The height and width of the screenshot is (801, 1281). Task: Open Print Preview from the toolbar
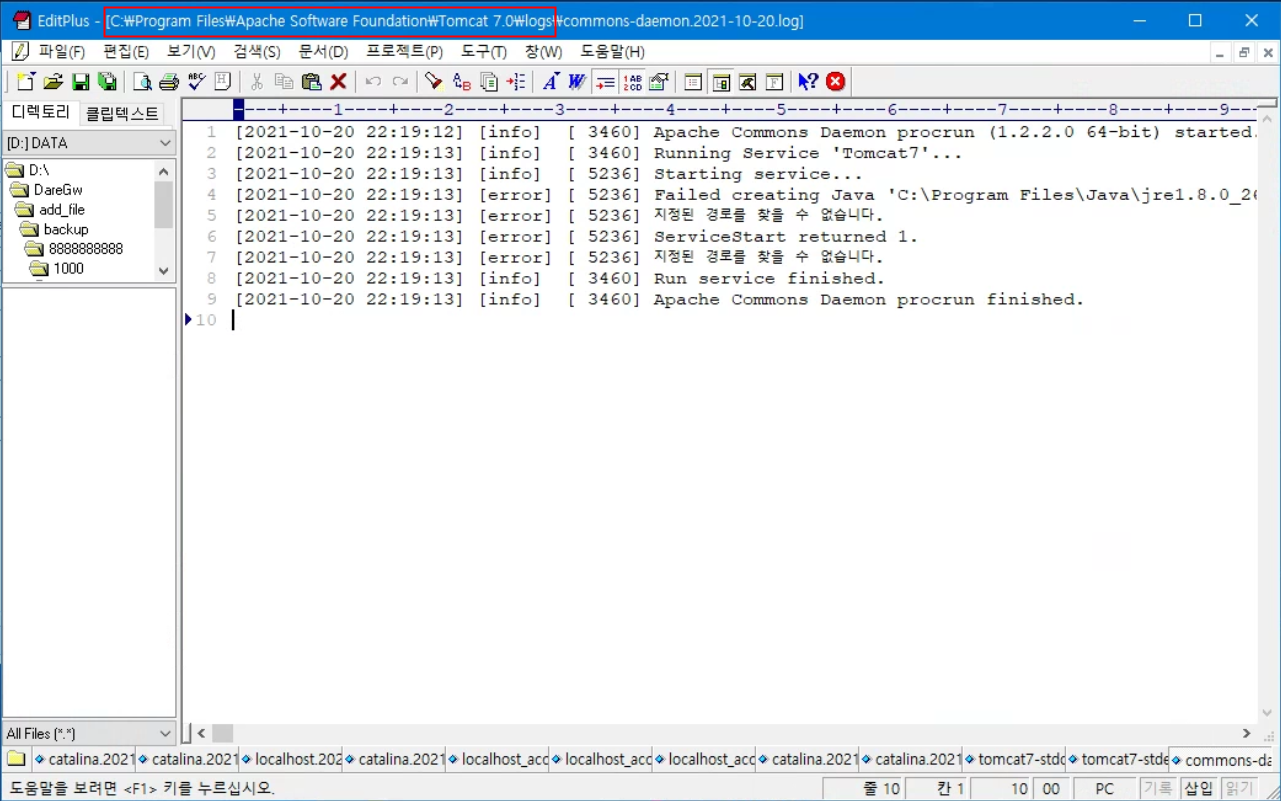[x=142, y=82]
